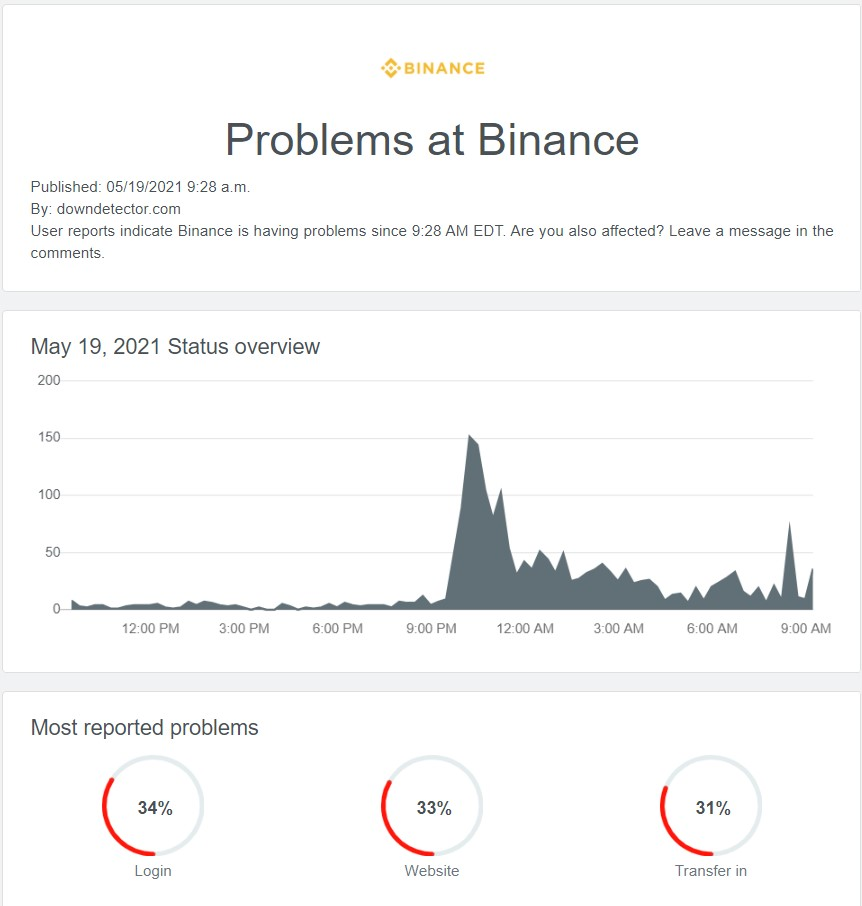This screenshot has width=862, height=906.
Task: Click the 9:00 AM time axis label
Action: tap(805, 629)
